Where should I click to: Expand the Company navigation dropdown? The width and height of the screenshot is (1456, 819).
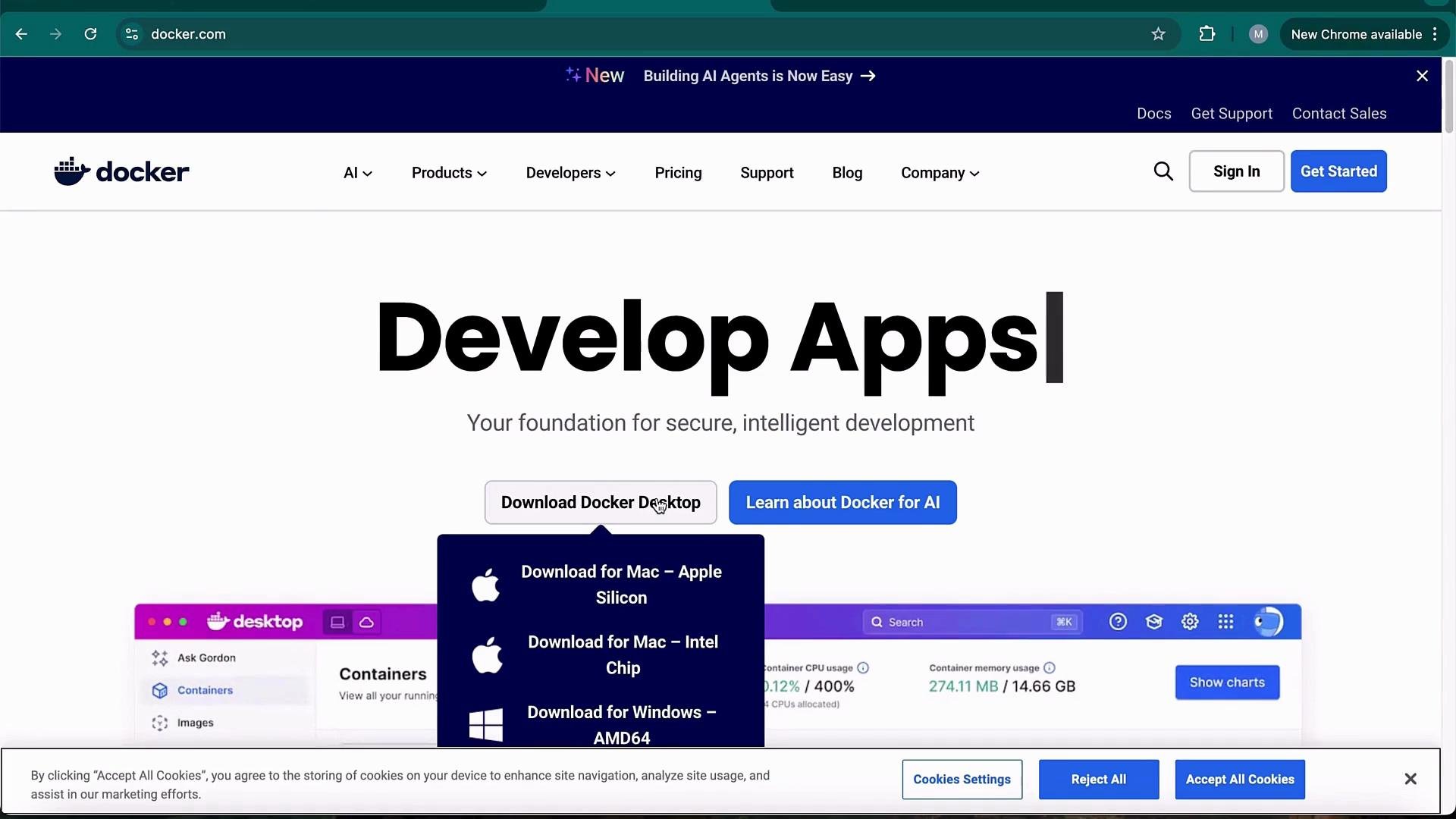point(940,173)
